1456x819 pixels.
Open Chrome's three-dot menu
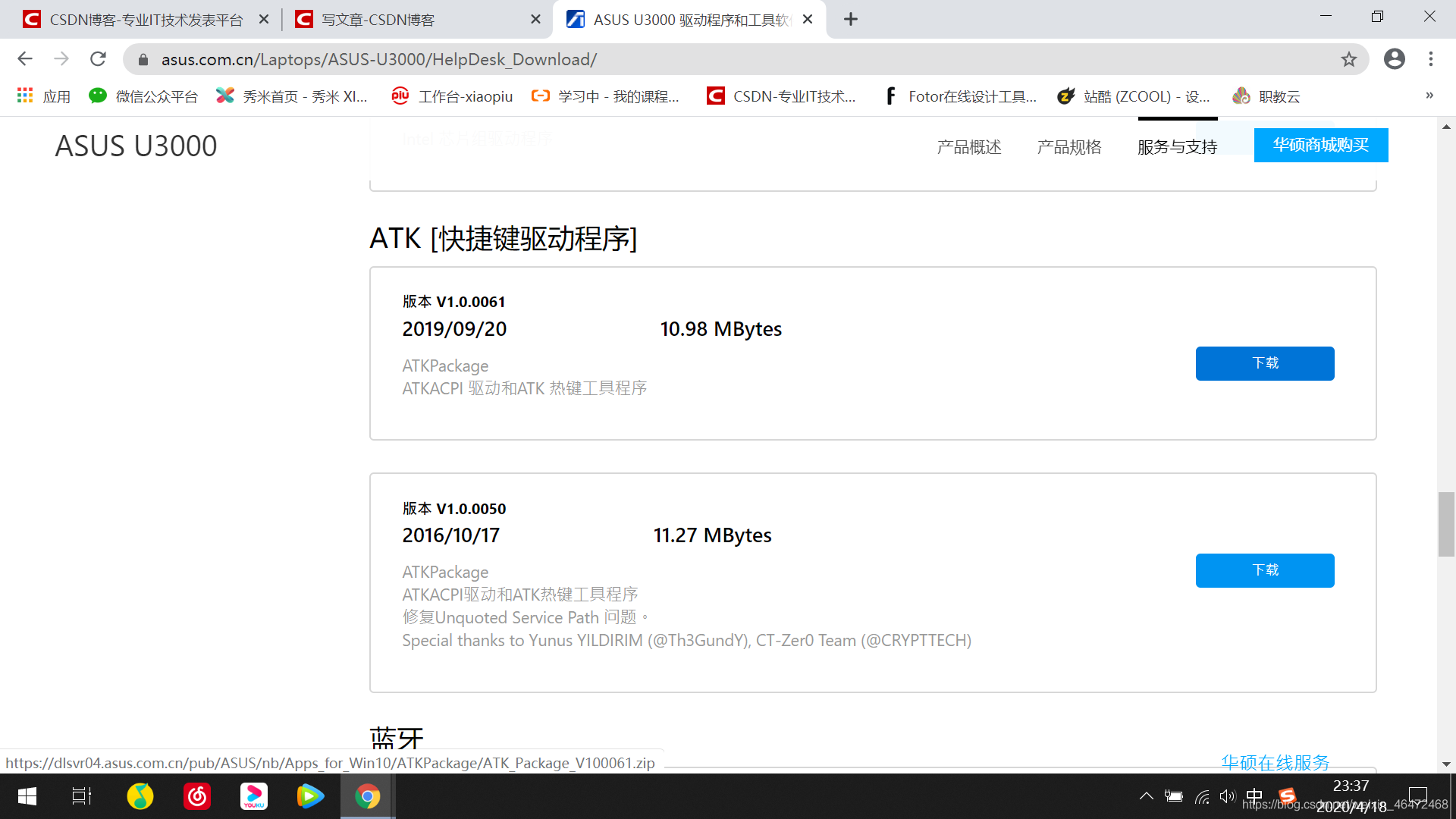[x=1430, y=59]
